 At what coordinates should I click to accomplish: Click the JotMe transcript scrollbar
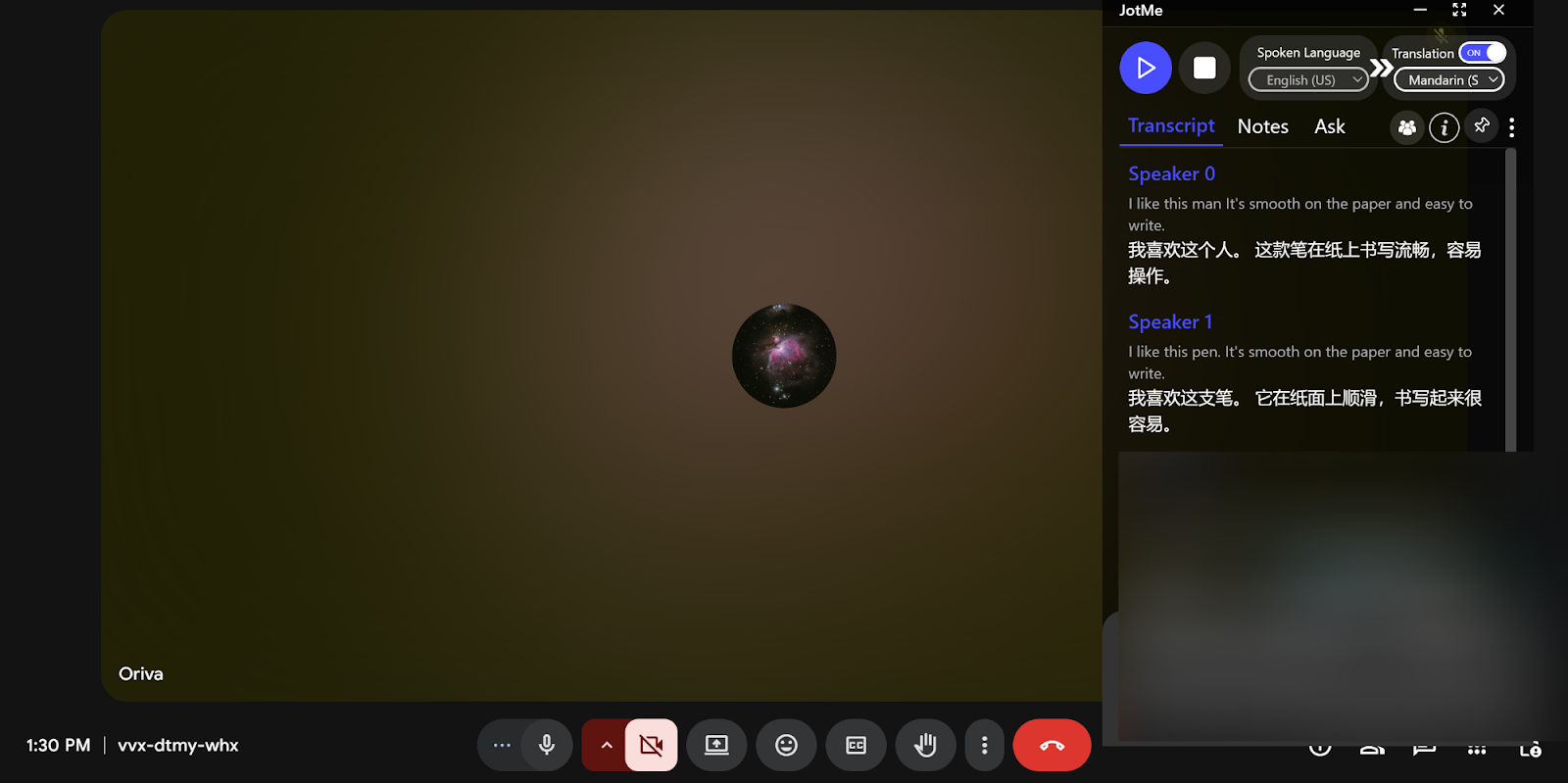coord(1510,299)
